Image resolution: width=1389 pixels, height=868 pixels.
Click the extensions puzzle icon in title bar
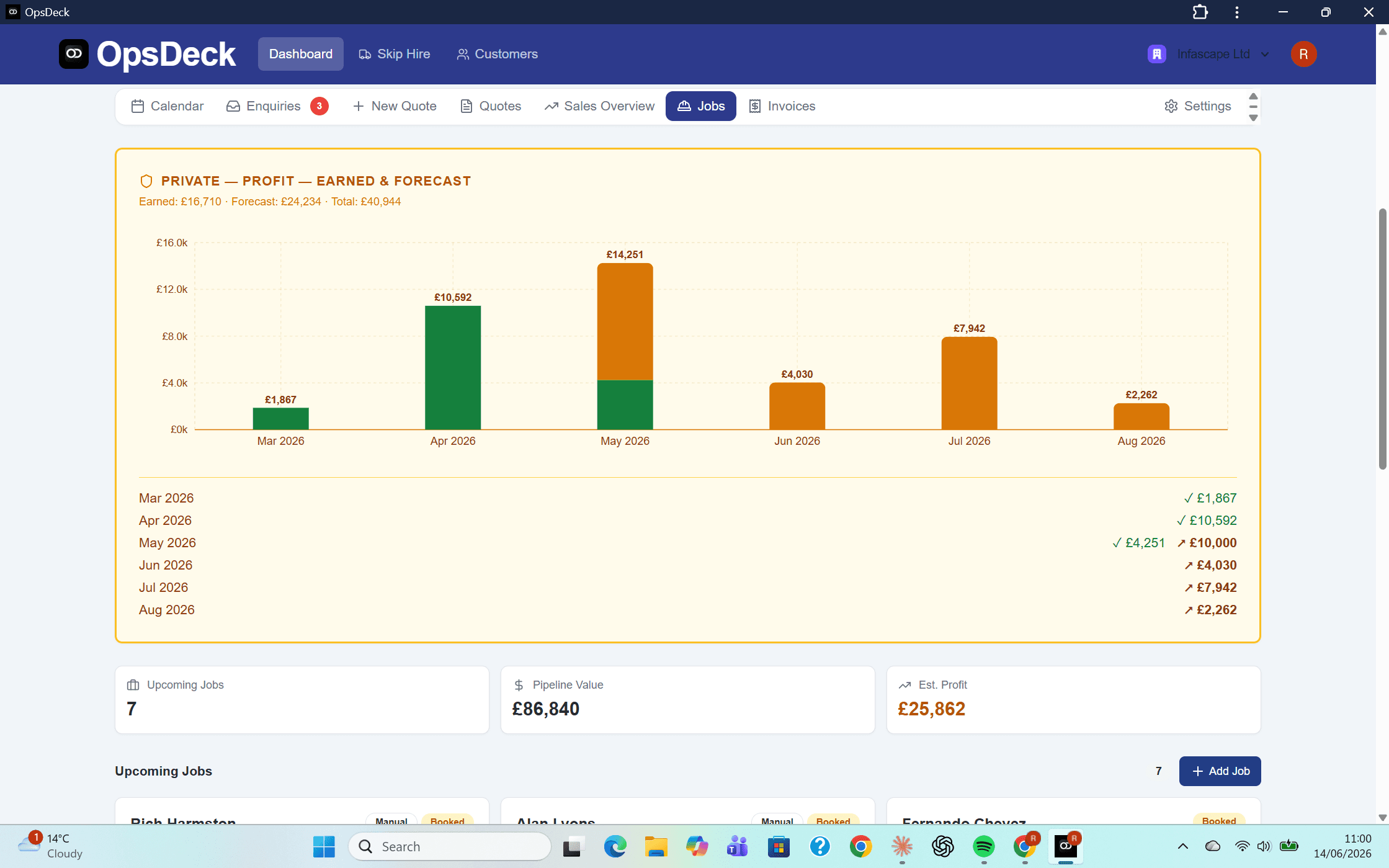click(x=1200, y=12)
